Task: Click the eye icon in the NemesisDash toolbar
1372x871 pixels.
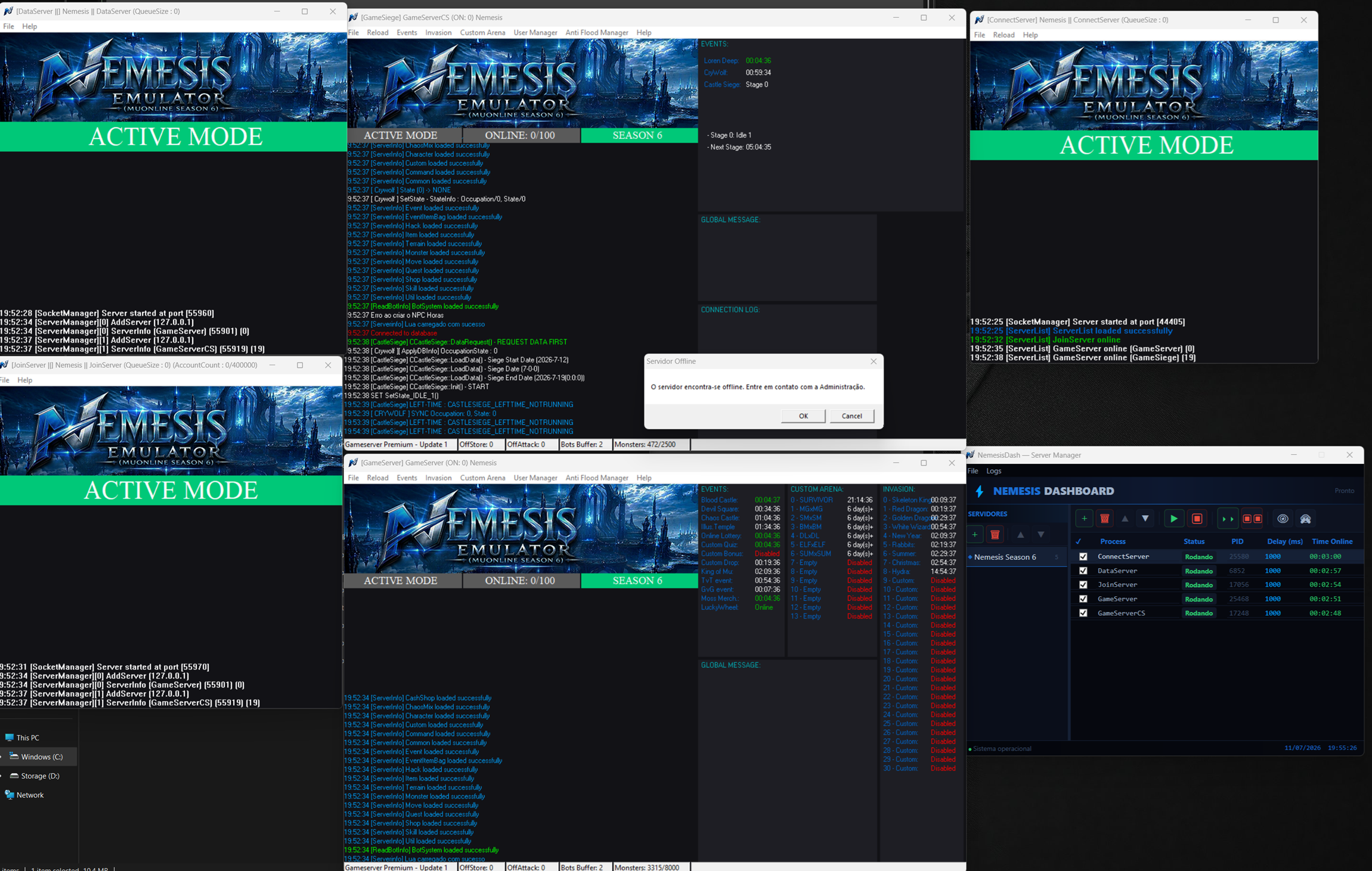Action: point(1283,519)
